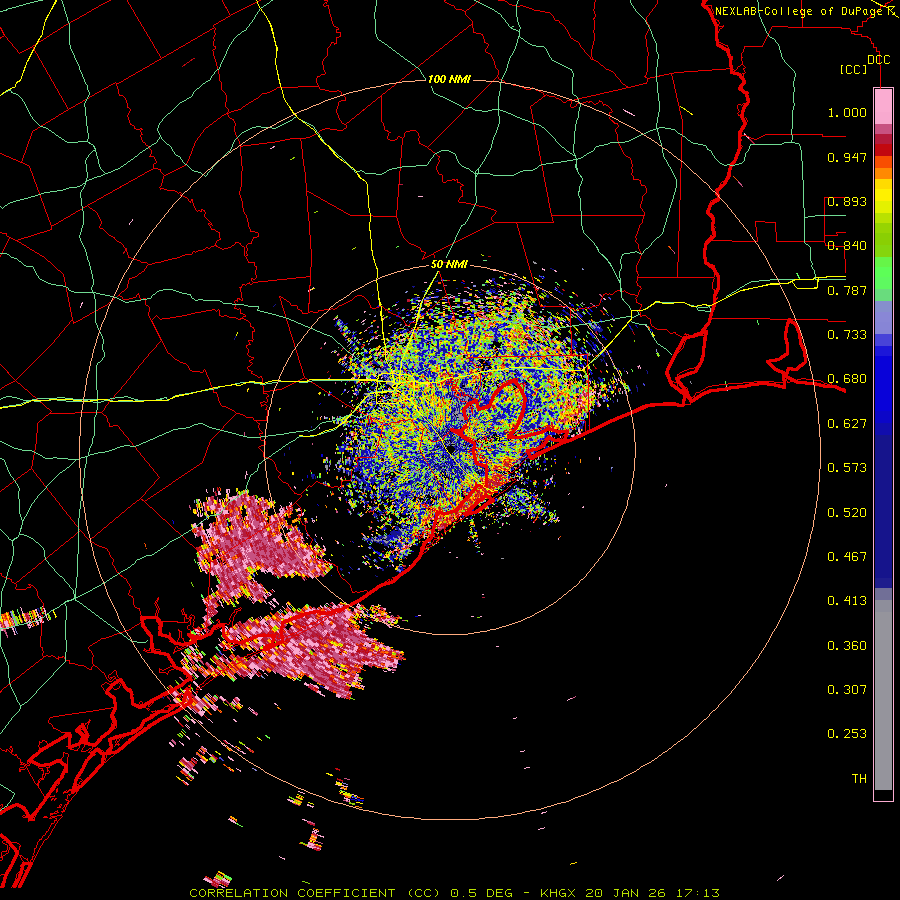Click the gray low-value color bar segment
The height and width of the screenshot is (900, 900).
(883, 695)
